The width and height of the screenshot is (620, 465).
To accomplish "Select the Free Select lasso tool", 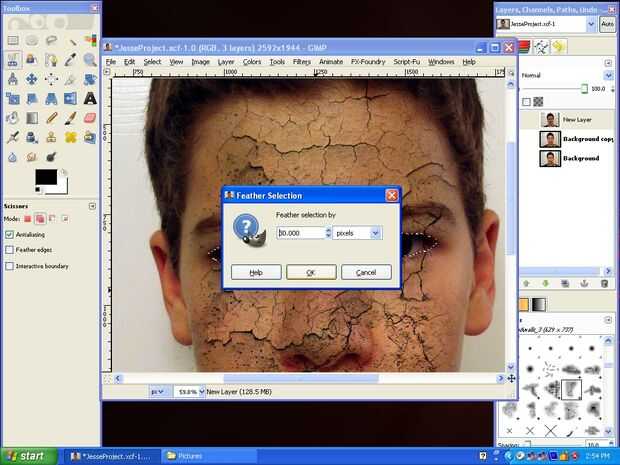I will point(51,40).
